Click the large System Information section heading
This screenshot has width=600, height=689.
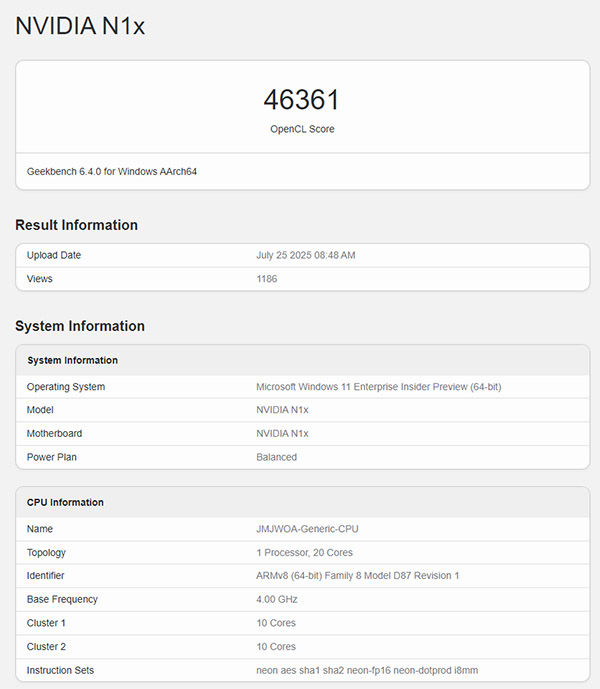click(80, 326)
